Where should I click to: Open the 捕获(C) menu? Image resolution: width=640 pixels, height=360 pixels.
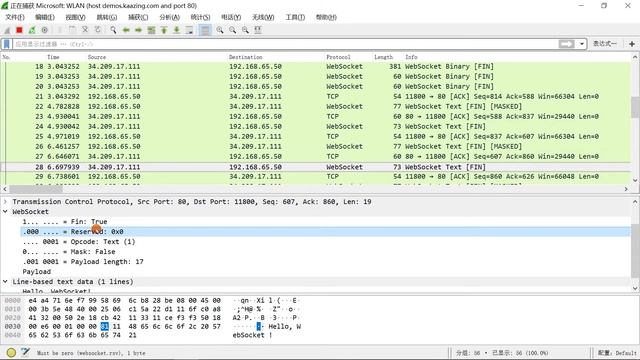pyautogui.click(x=138, y=17)
